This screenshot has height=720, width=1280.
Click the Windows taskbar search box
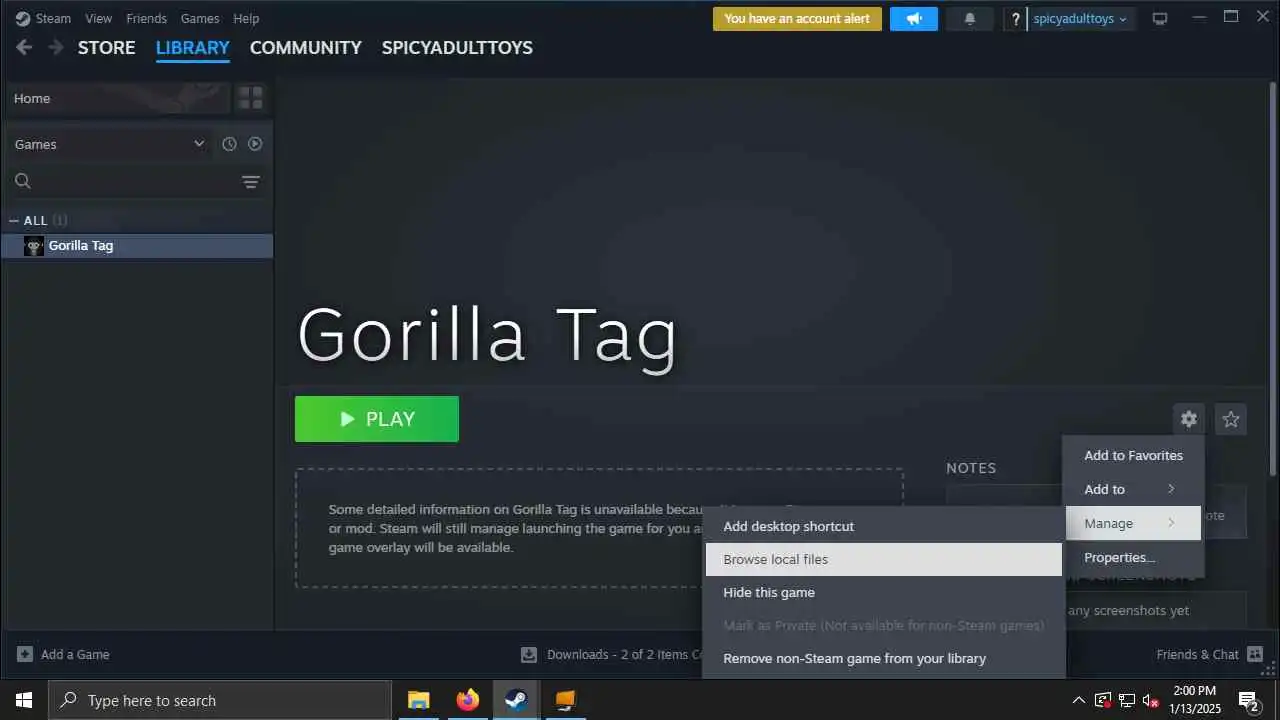219,700
